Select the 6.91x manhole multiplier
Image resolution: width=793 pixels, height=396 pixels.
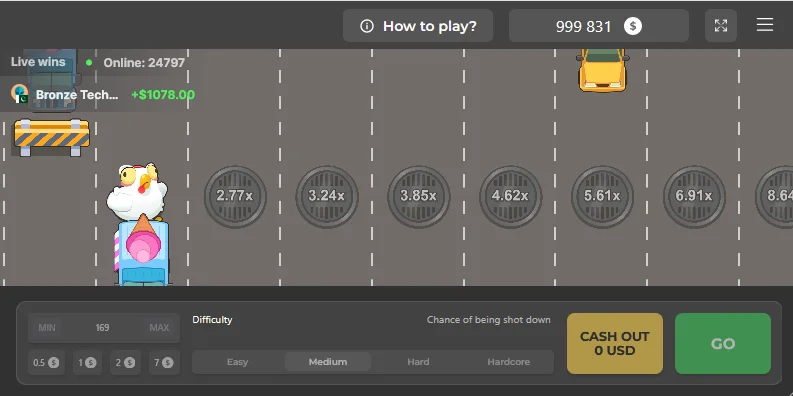click(x=694, y=197)
